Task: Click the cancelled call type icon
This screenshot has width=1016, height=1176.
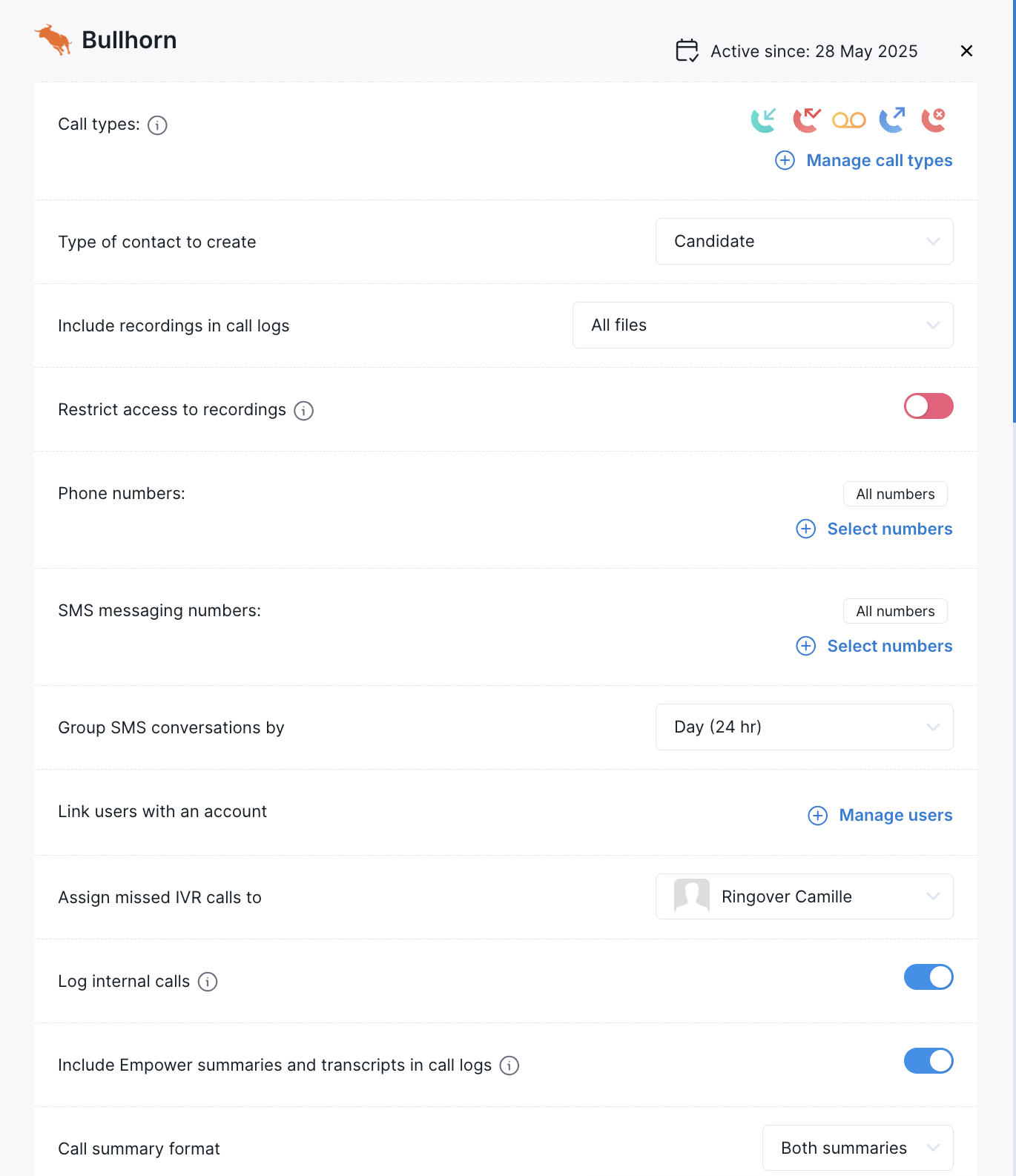Action: (934, 120)
